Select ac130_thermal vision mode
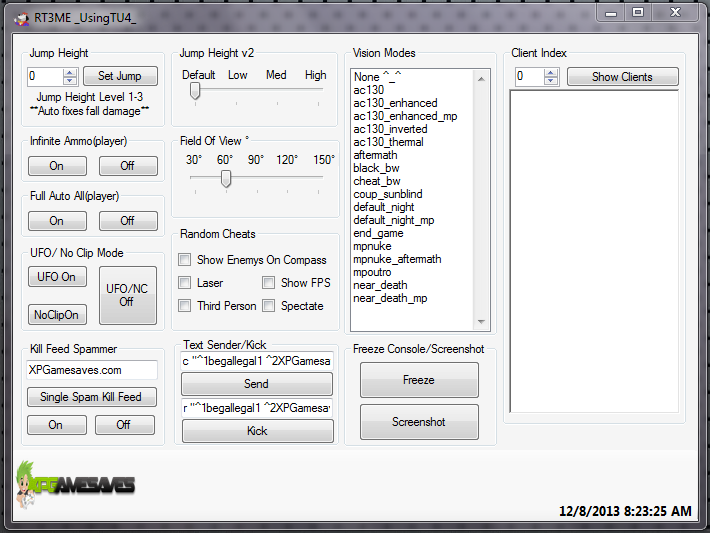 (389, 142)
